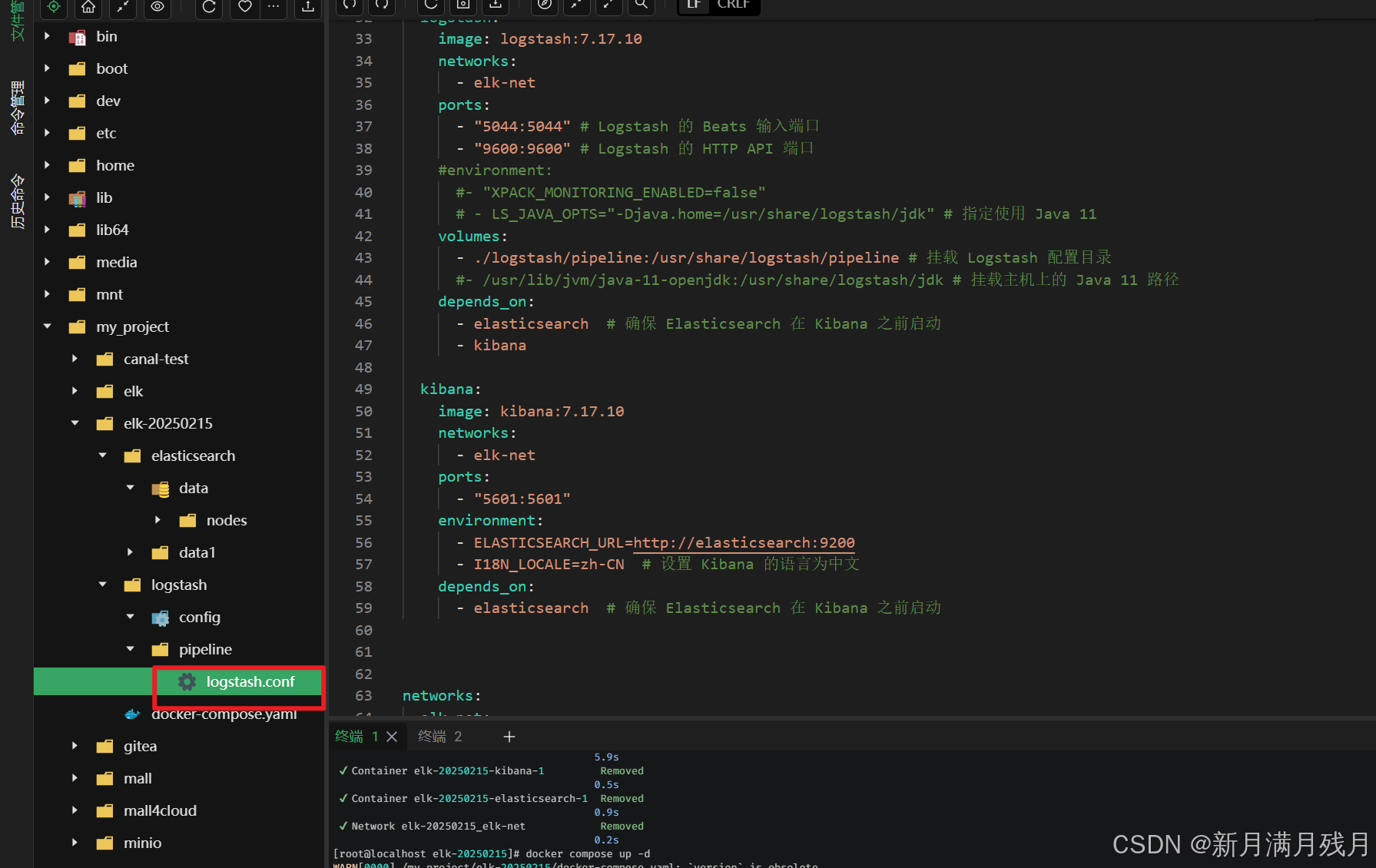Select the bin folder icon
1376x868 pixels.
tap(77, 37)
